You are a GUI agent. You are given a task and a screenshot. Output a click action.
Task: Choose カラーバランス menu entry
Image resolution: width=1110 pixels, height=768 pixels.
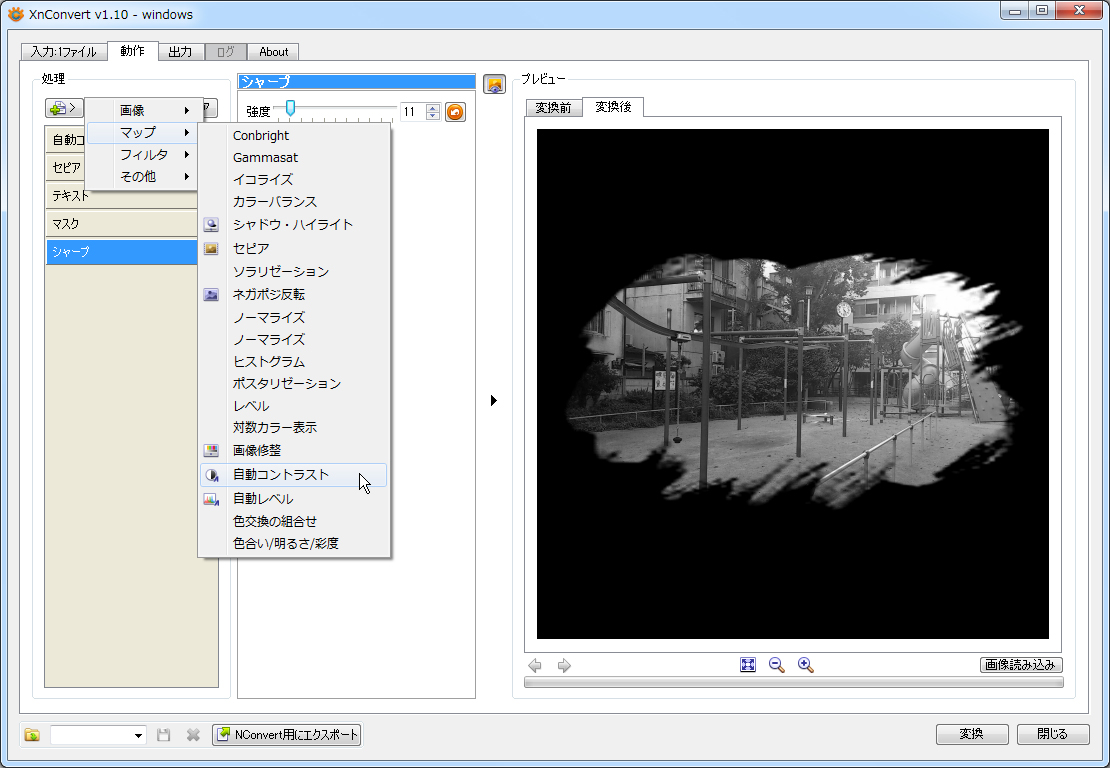tap(294, 202)
